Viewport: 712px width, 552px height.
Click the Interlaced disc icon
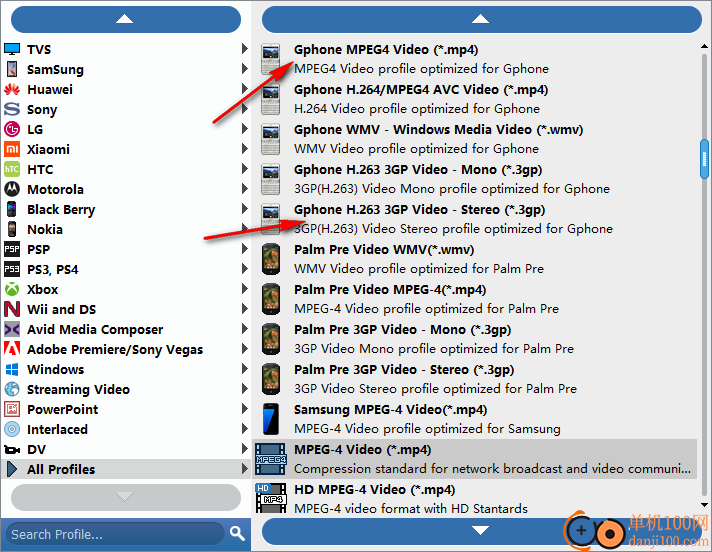tap(12, 429)
